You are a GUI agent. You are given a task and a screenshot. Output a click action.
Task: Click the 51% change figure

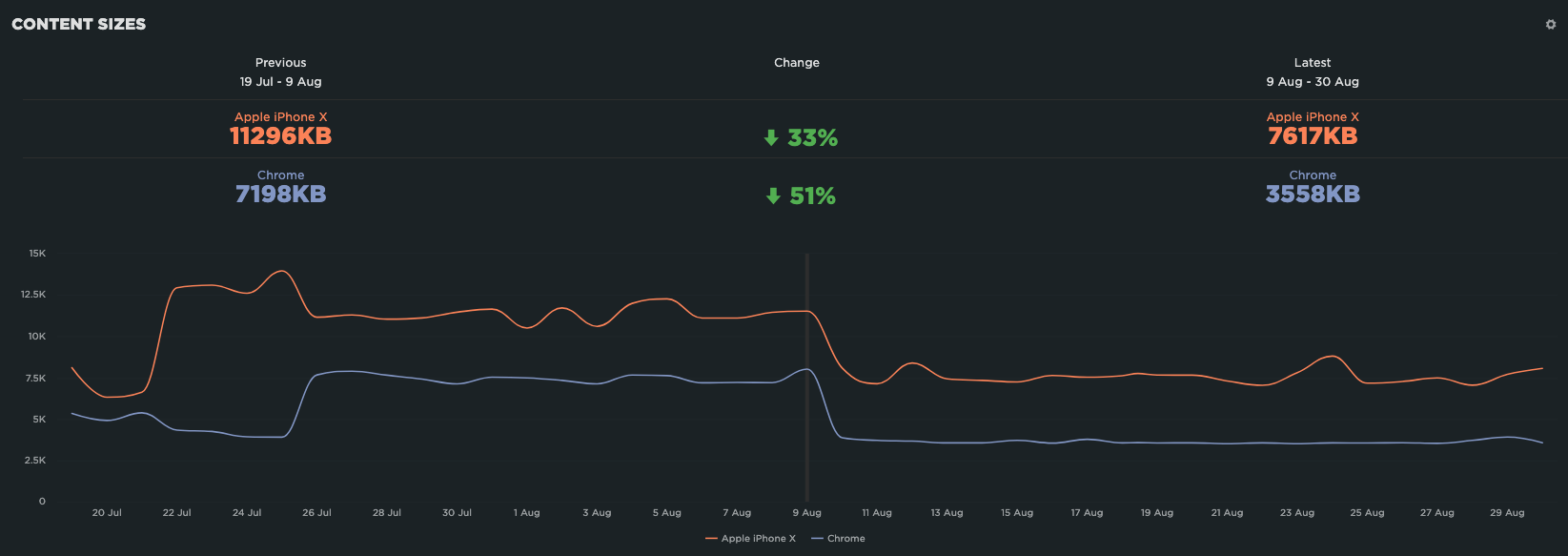click(812, 196)
